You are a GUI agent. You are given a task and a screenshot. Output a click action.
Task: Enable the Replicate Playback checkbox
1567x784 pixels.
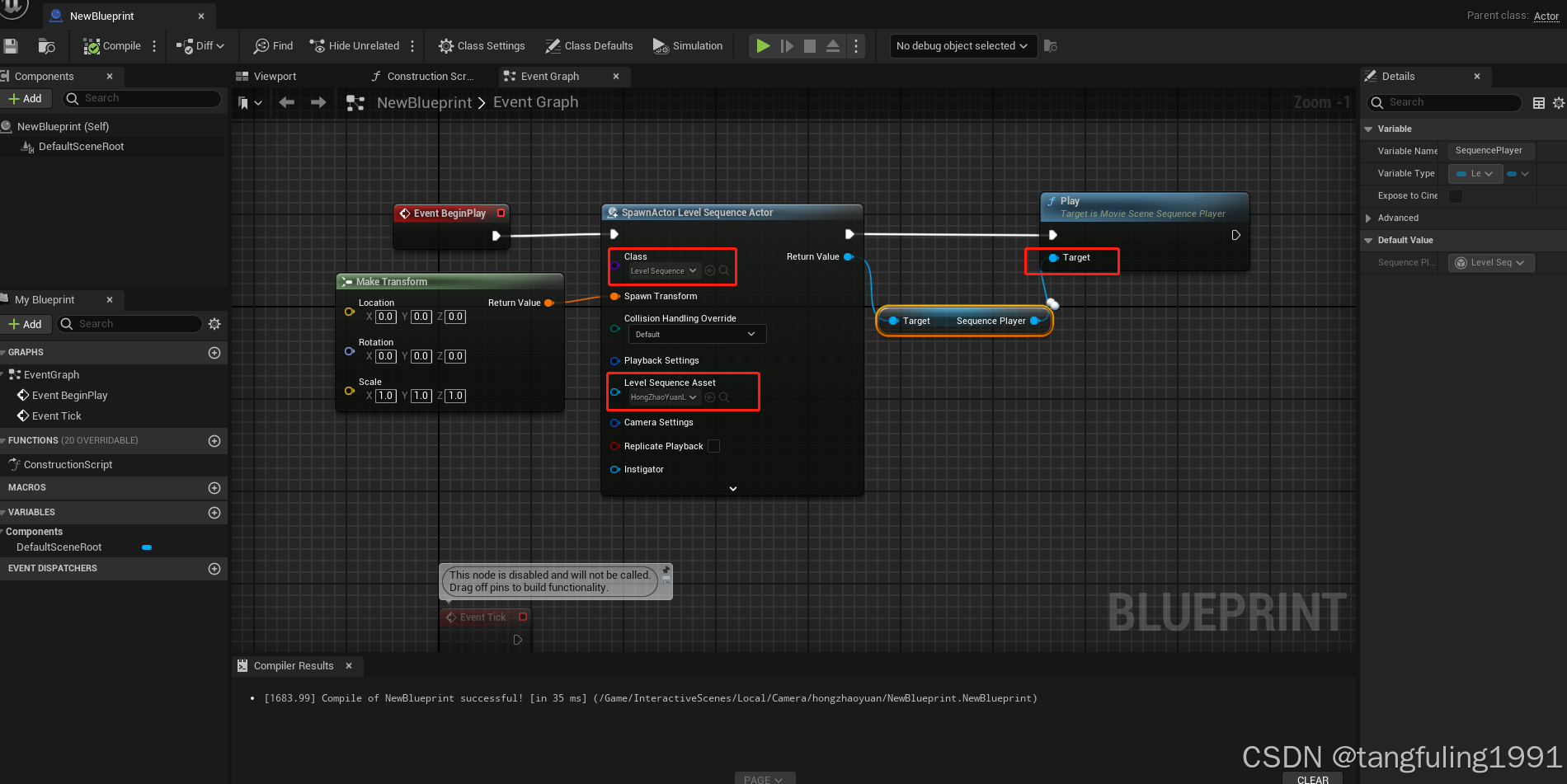(714, 446)
